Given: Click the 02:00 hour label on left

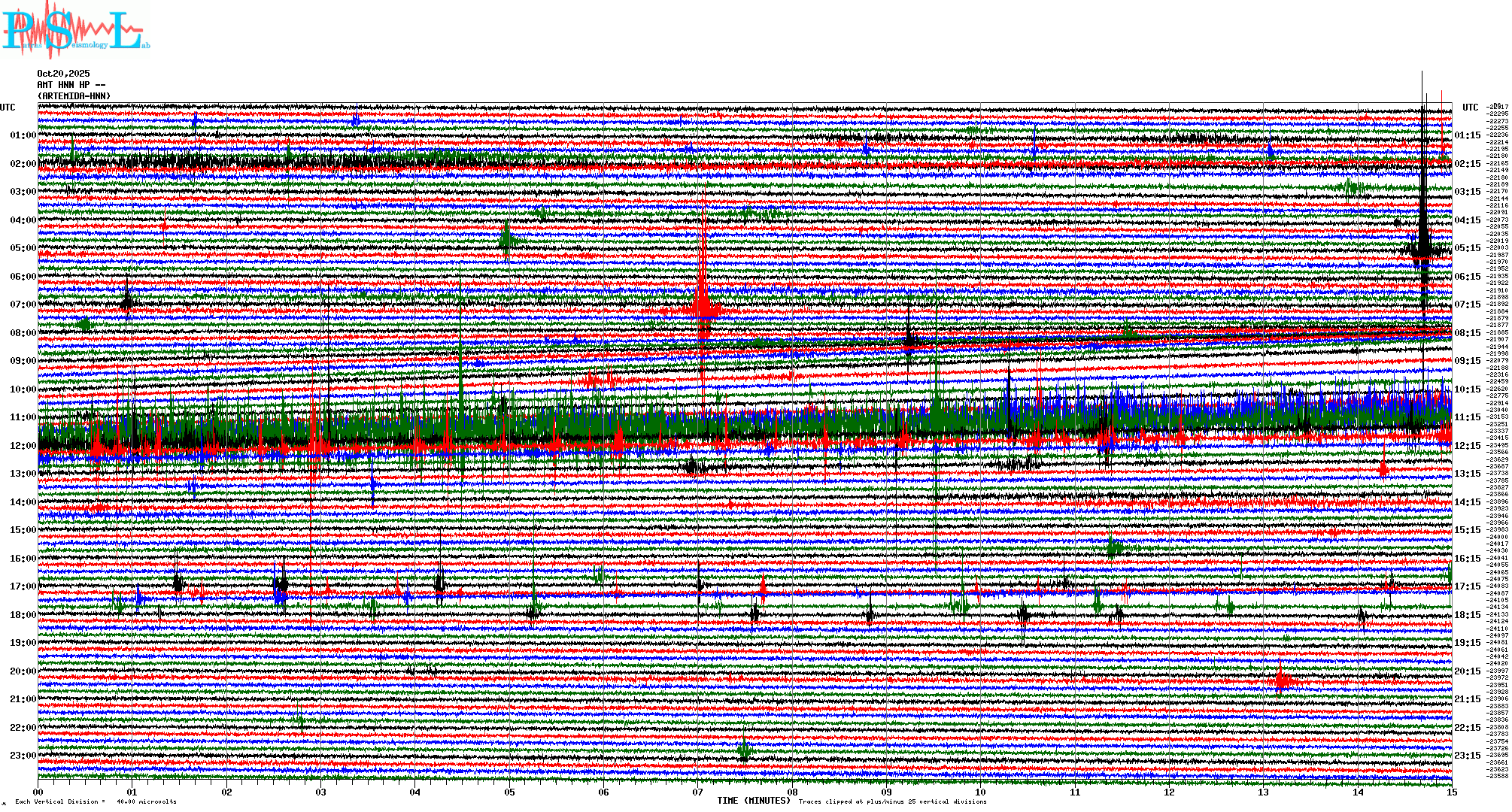Looking at the screenshot, I should click(23, 164).
